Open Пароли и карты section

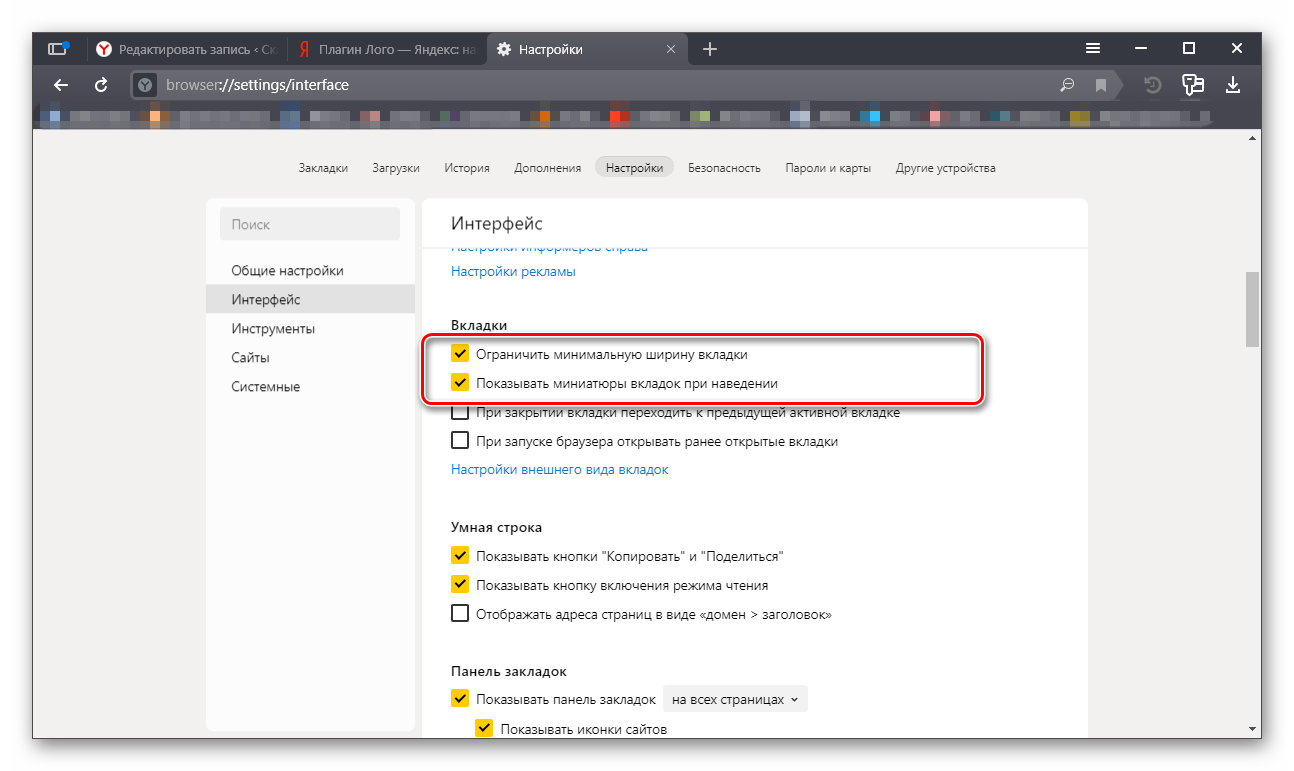[x=828, y=168]
